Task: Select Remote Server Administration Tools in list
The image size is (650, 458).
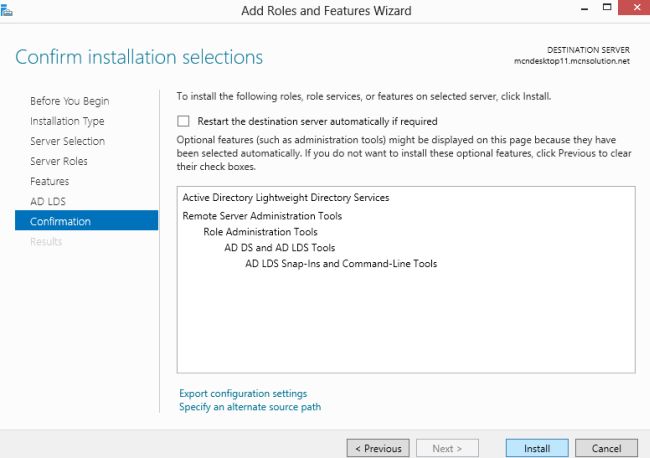Action: (262, 215)
